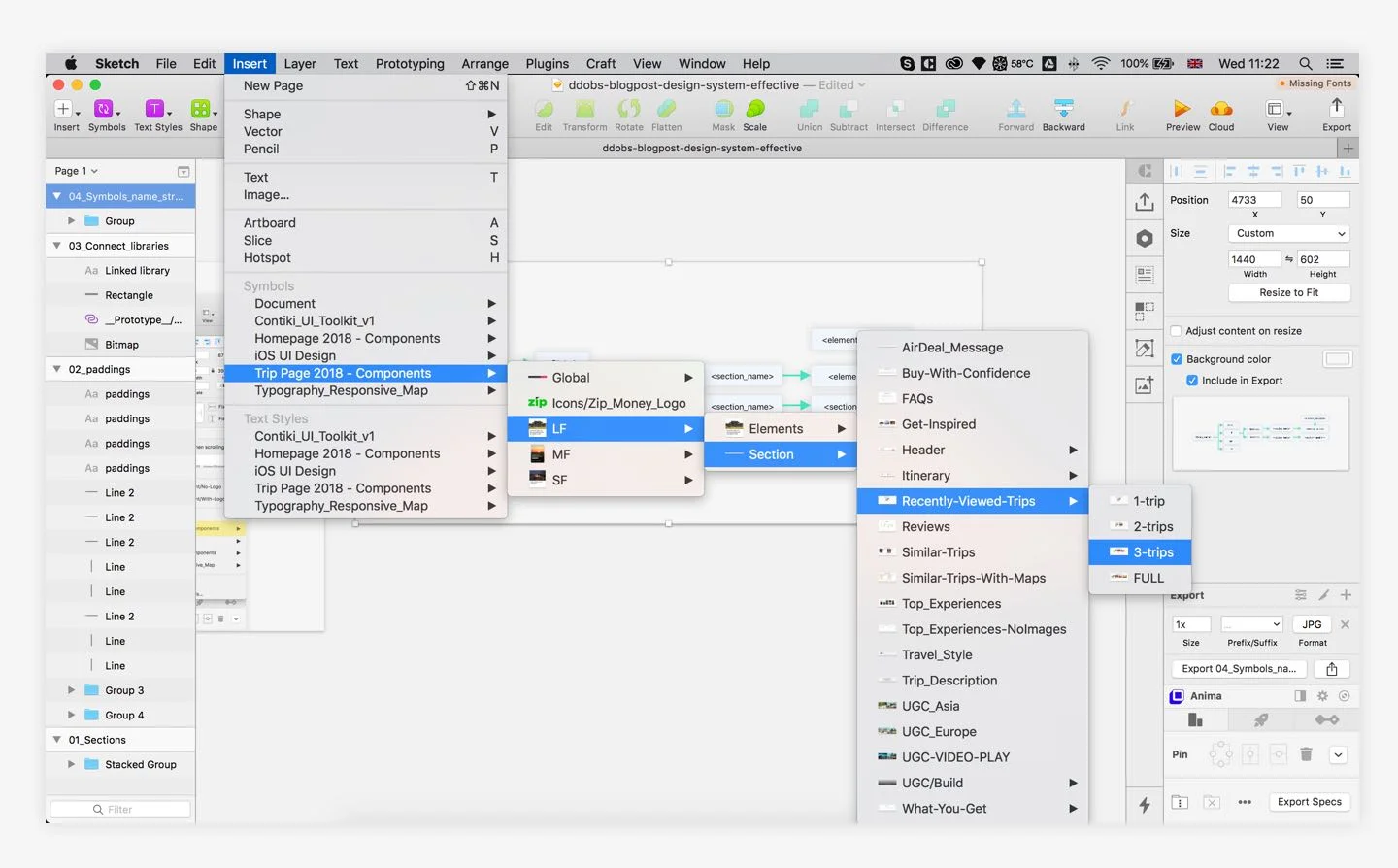The height and width of the screenshot is (868, 1398).
Task: Click the Resize to Fit button
Action: [x=1289, y=292]
